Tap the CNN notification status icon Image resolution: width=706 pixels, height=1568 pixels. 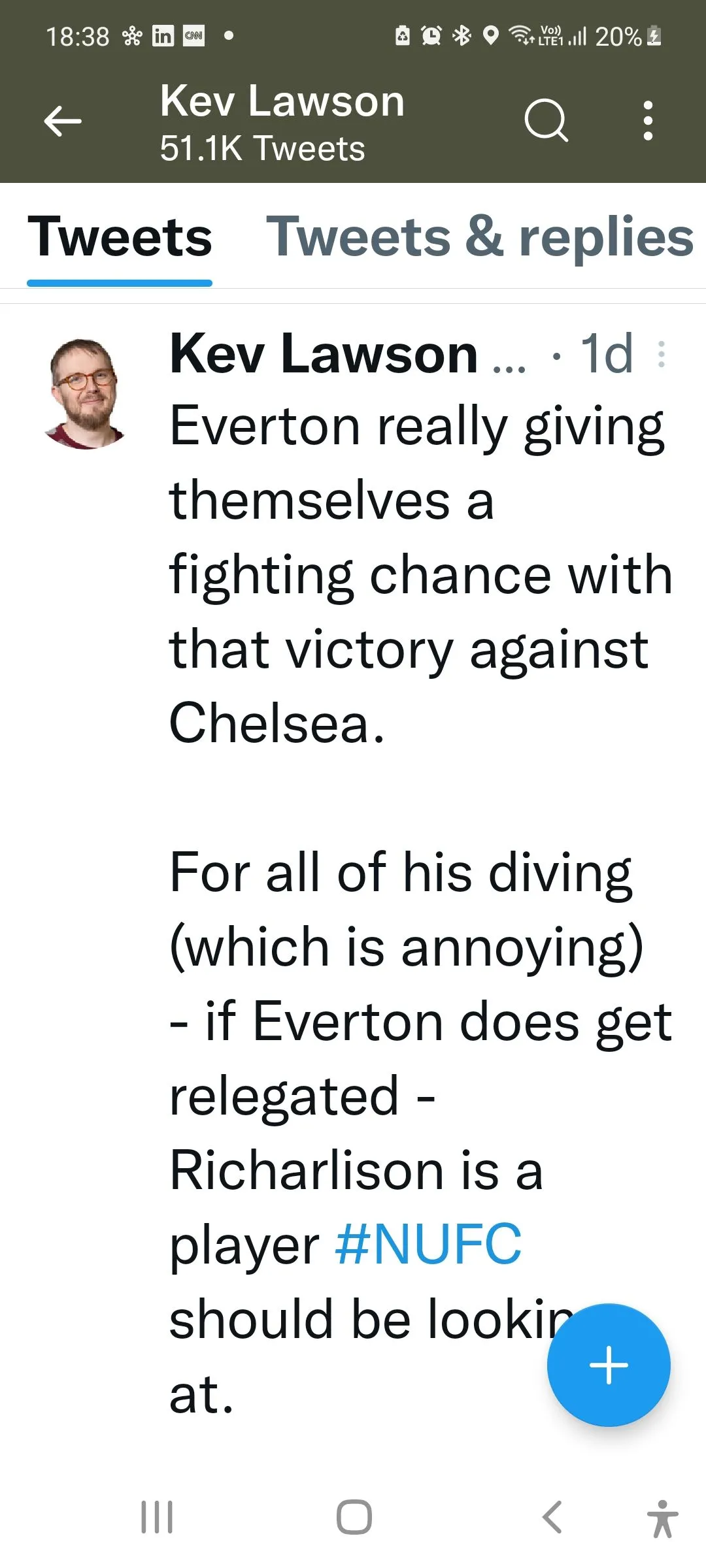[x=194, y=36]
